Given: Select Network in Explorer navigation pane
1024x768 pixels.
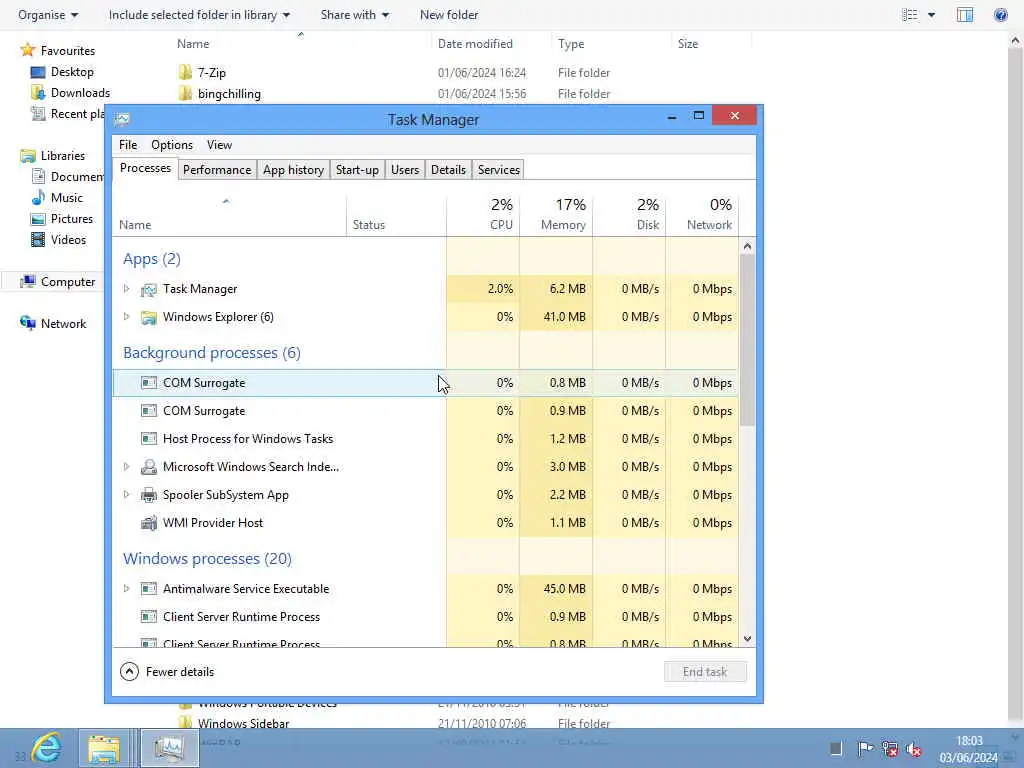Looking at the screenshot, I should (53, 323).
